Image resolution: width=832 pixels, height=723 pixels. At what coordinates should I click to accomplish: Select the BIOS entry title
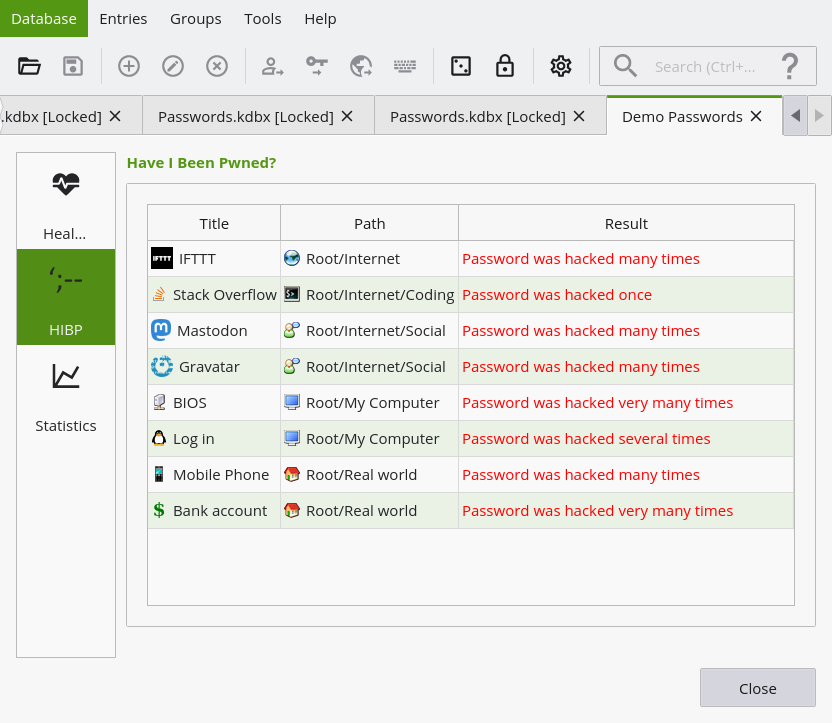coord(189,403)
